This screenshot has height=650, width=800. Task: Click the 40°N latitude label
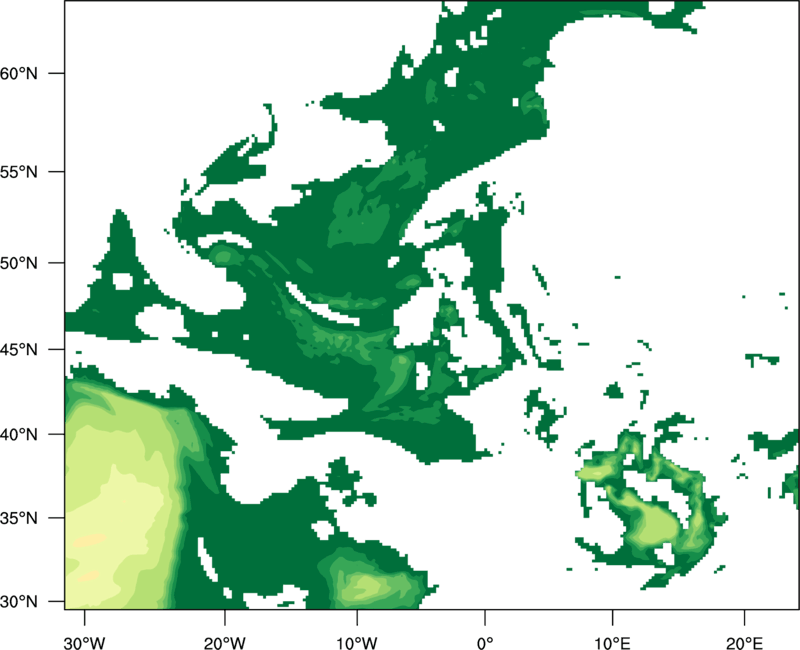[x=19, y=435]
